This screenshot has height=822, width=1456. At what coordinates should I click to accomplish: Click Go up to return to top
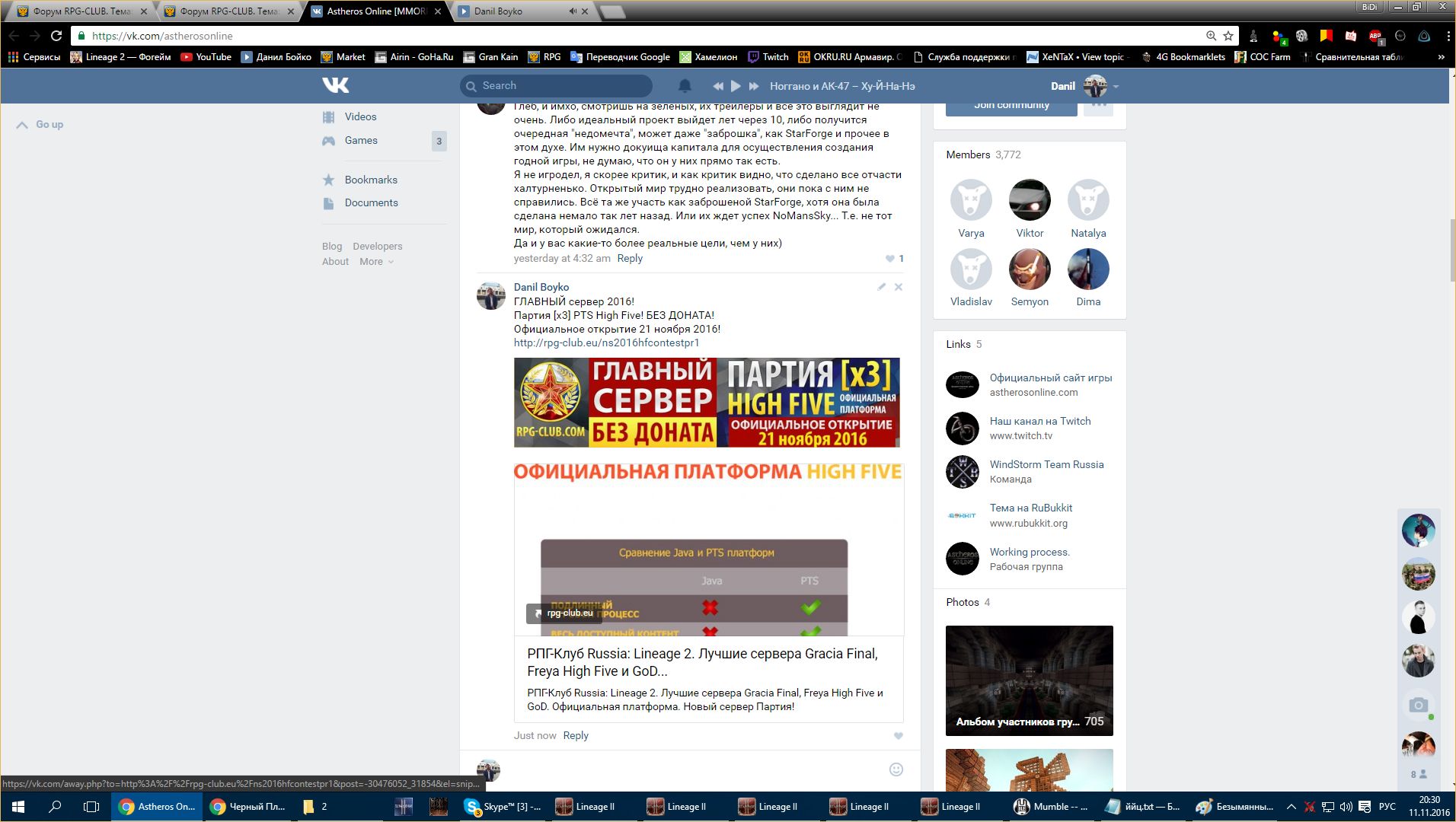[40, 124]
